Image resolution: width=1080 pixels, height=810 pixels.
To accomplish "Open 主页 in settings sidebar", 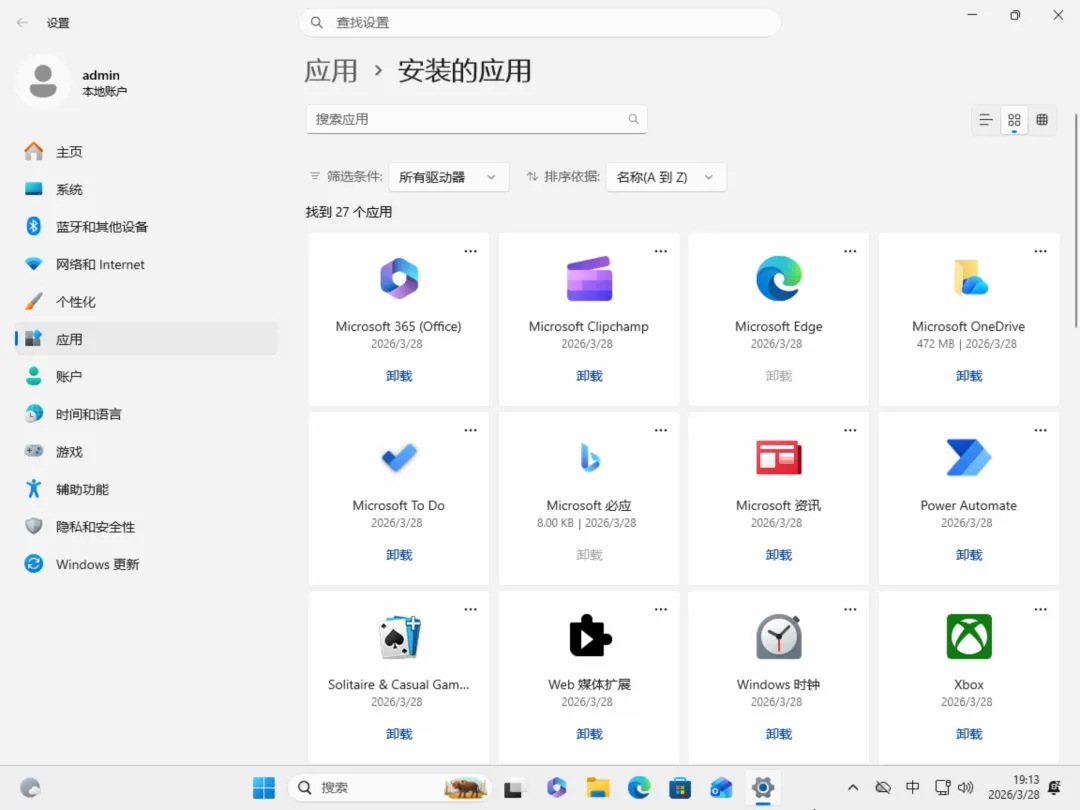I will pos(146,152).
